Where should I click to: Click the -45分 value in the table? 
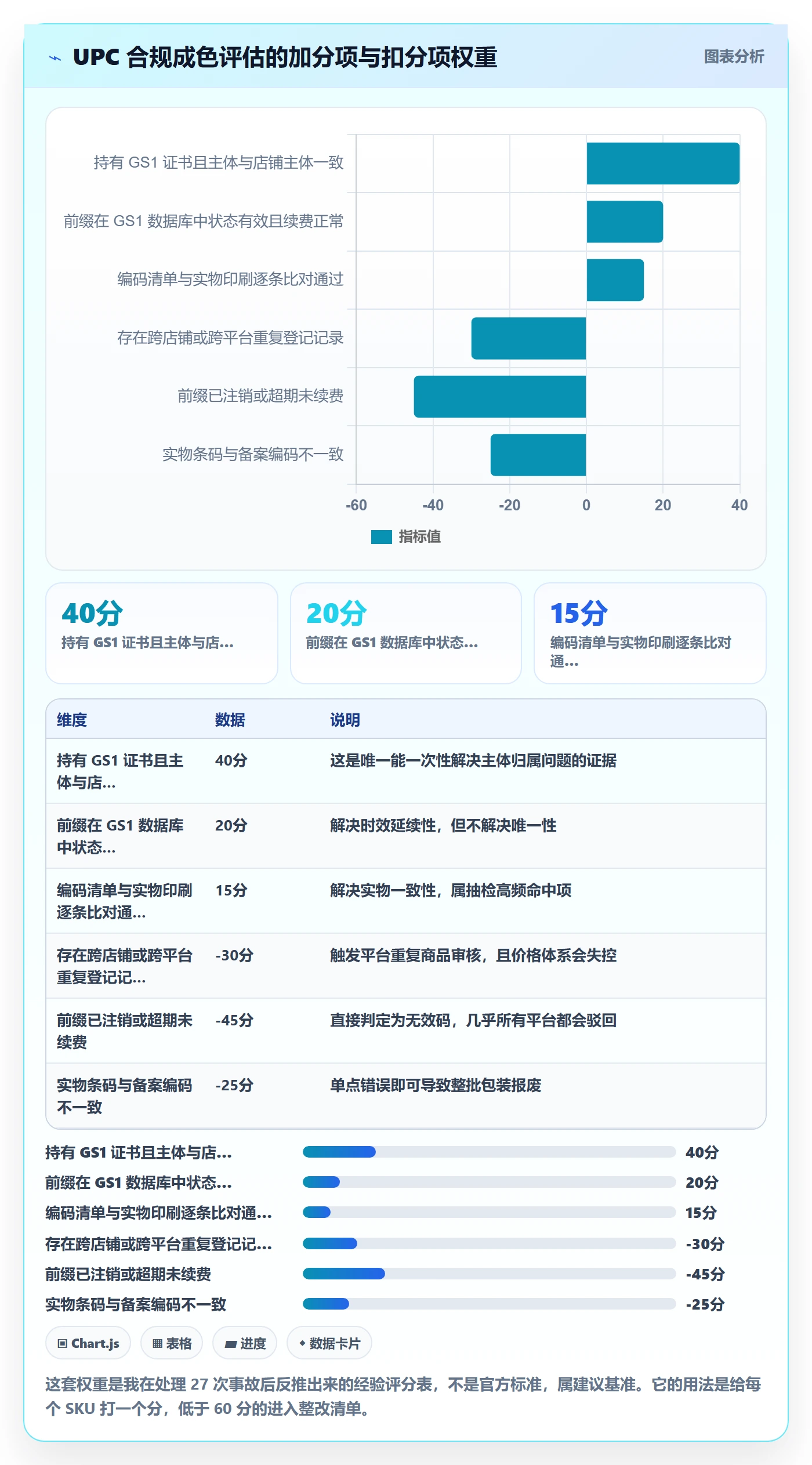(234, 1020)
